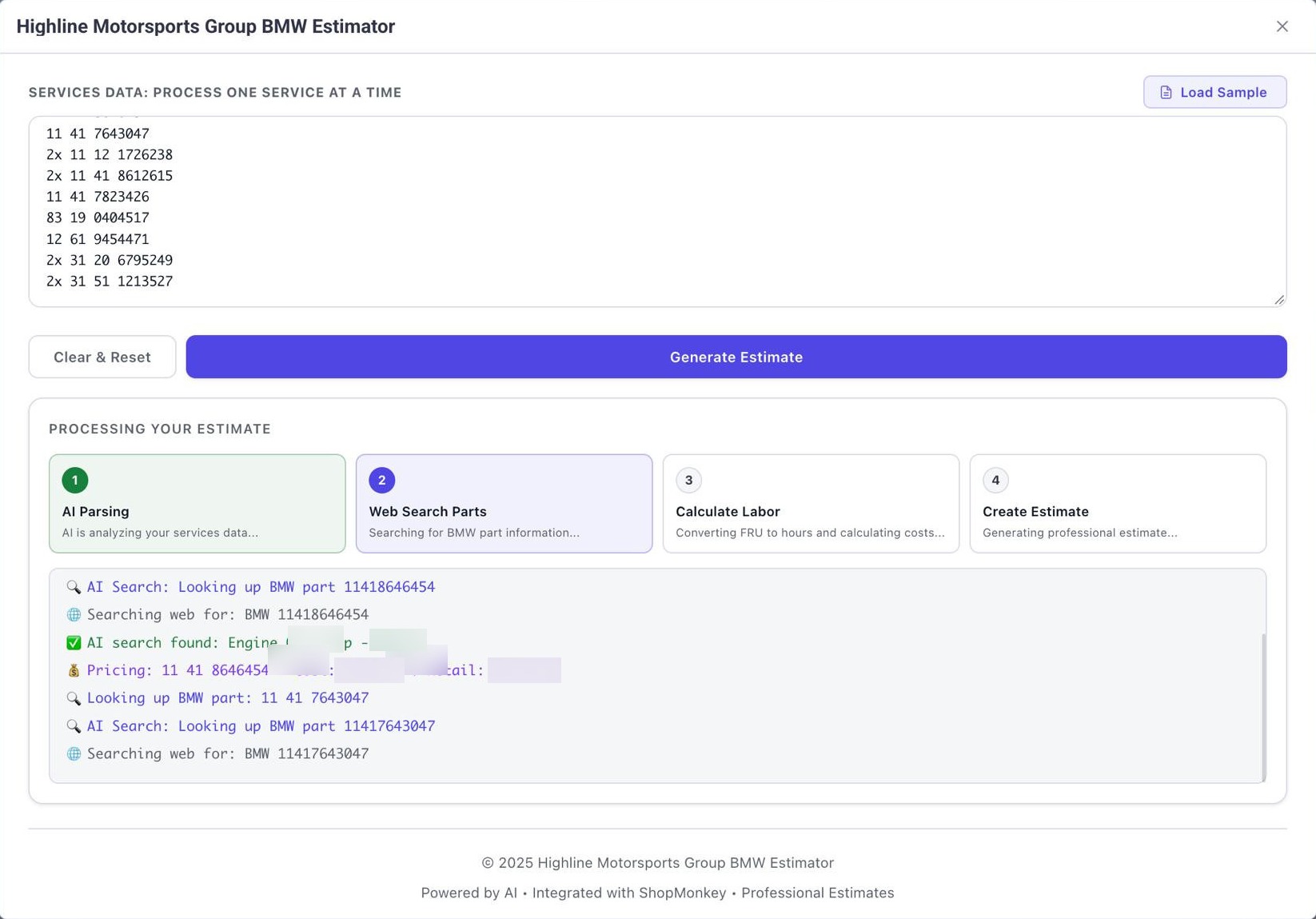Viewport: 1316px width, 919px height.
Task: Click 'Highline Motorsports Group BMW Estimator' title
Action: (205, 26)
